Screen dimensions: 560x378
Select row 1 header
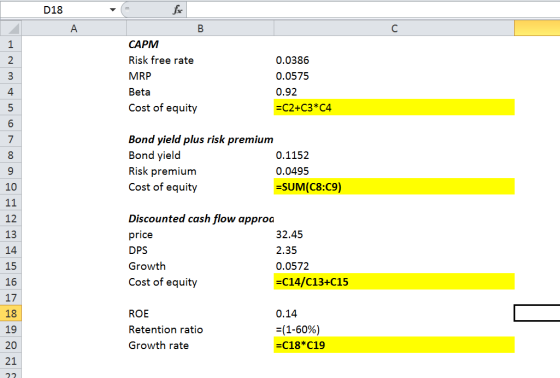pos(11,44)
